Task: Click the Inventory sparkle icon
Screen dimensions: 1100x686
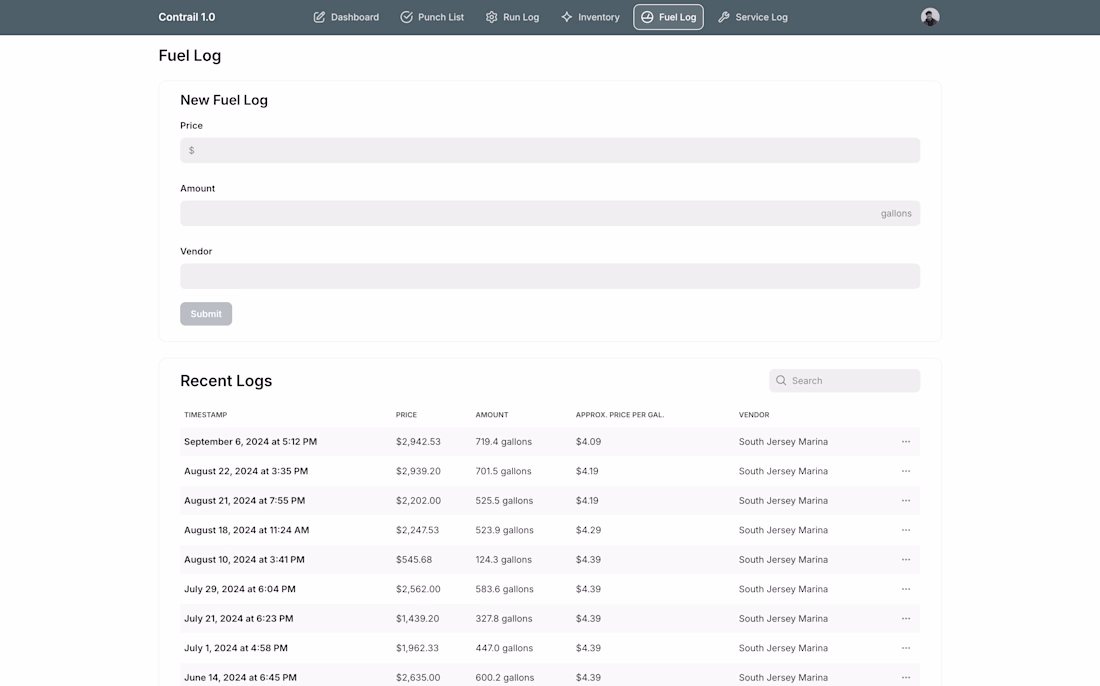Action: click(566, 17)
